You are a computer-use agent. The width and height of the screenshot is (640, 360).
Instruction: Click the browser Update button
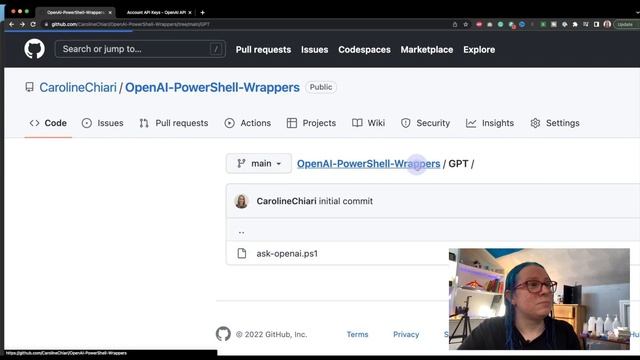(625, 24)
